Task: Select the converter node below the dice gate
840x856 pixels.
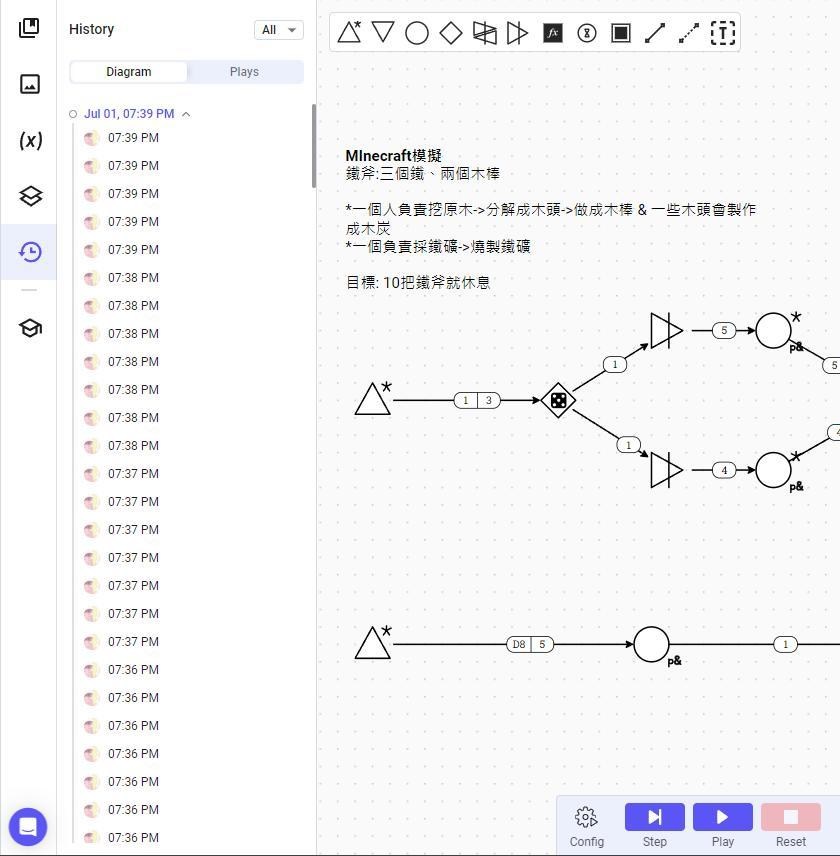Action: tap(667, 470)
